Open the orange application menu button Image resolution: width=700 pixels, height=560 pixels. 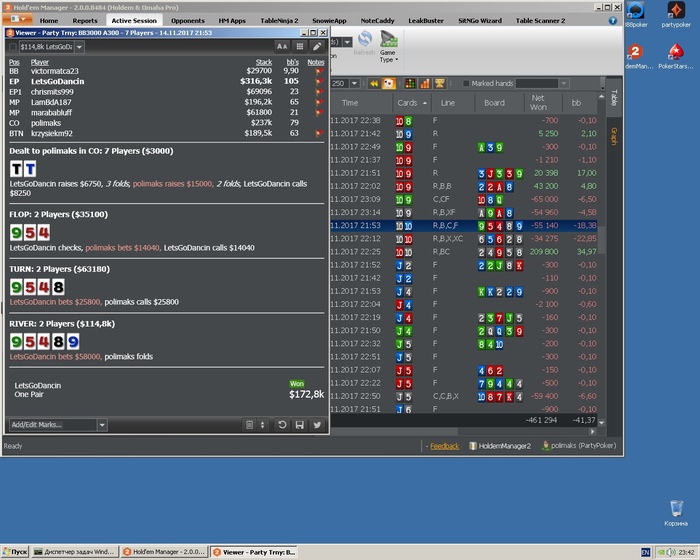click(x=17, y=19)
